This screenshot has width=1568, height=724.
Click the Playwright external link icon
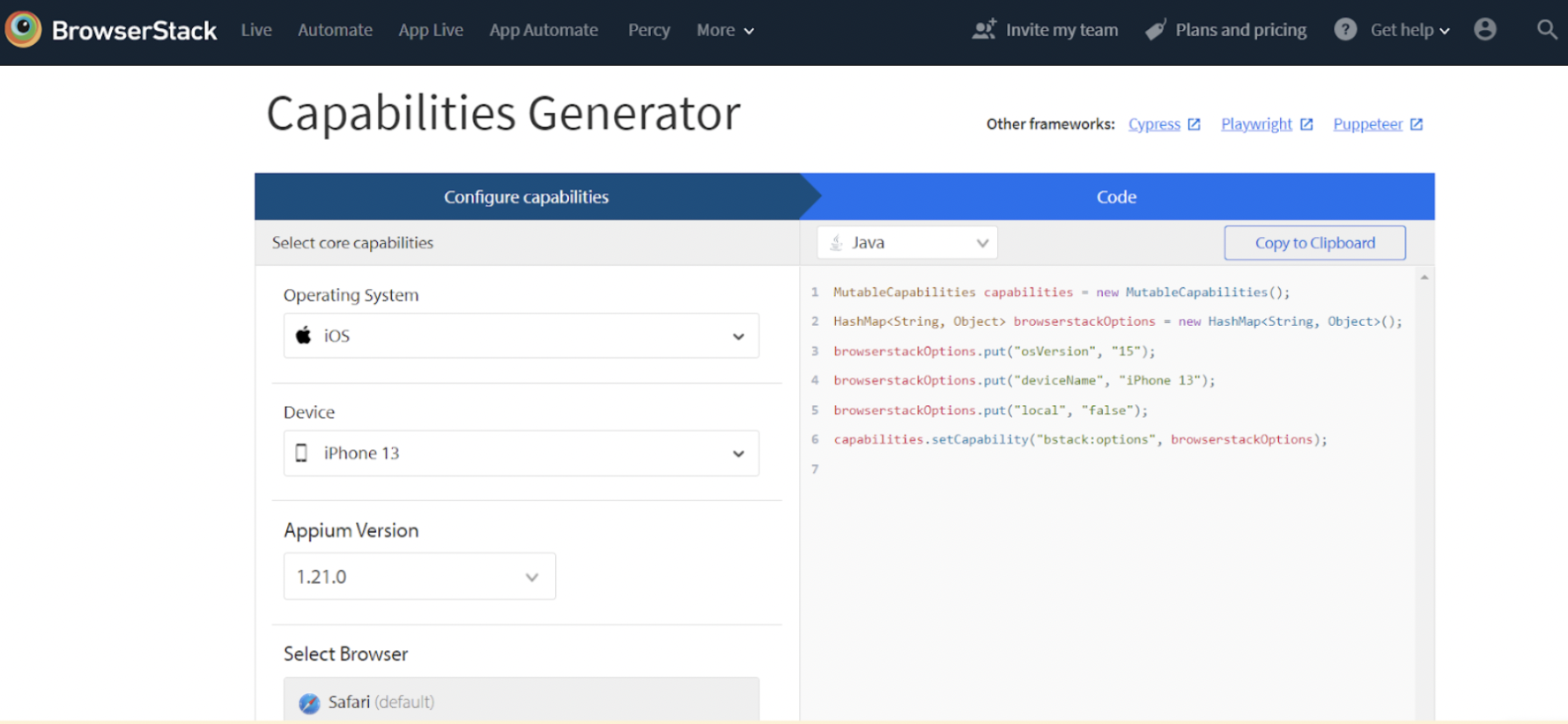[1306, 124]
